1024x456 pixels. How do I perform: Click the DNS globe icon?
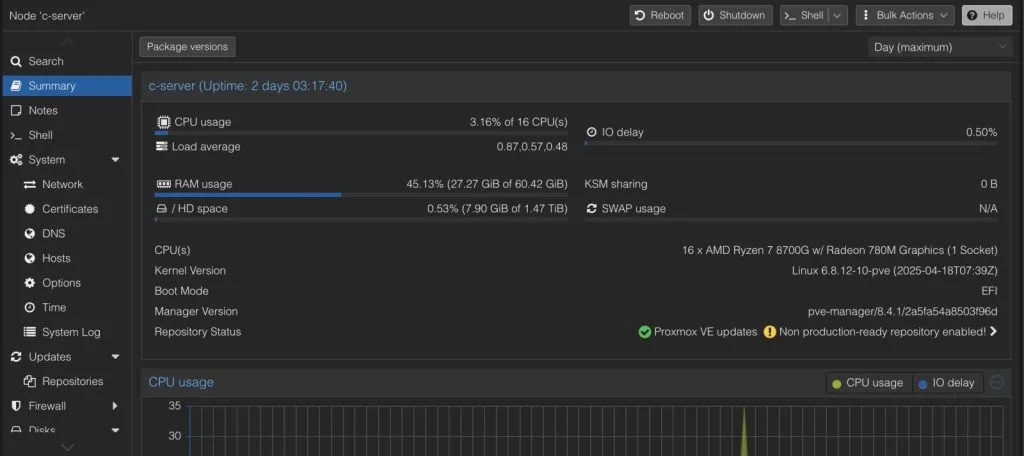[x=30, y=234]
